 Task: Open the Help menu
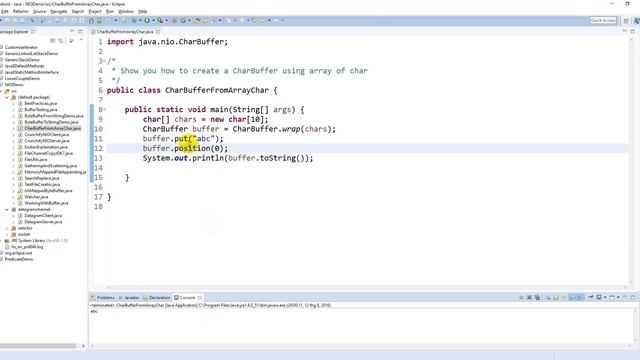point(142,11)
